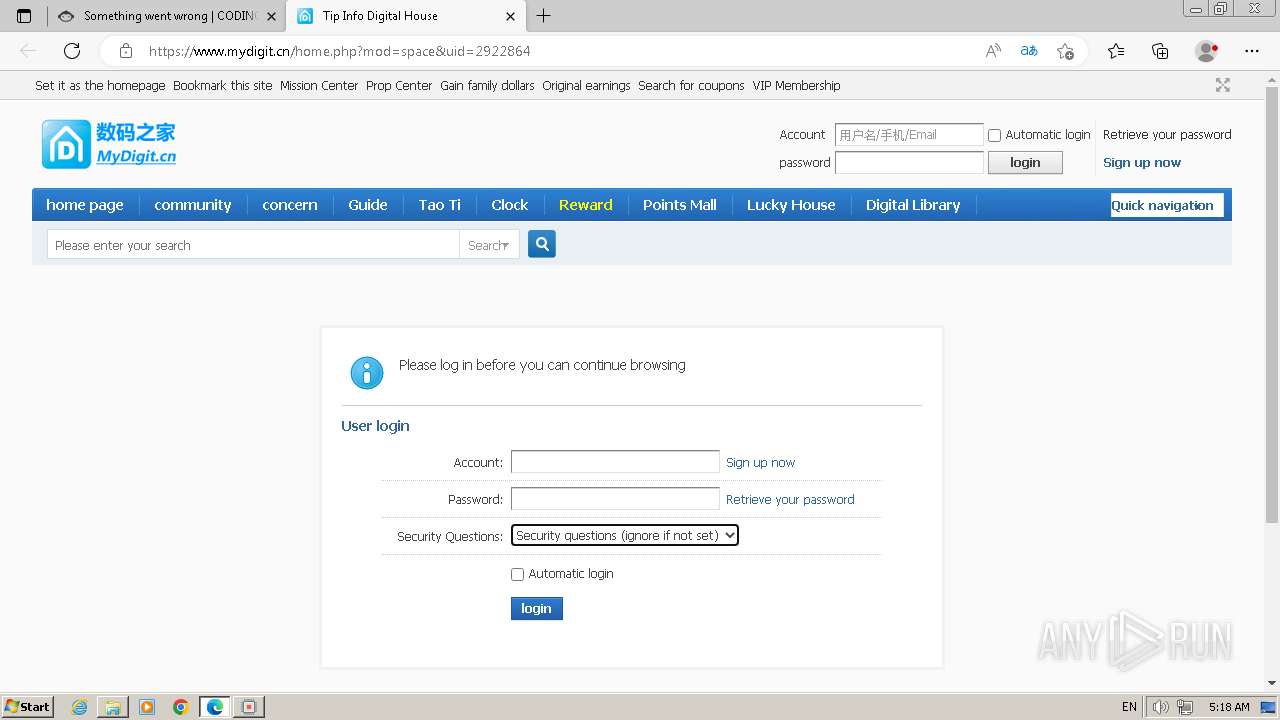Toggle the widescreen expand icon

pyautogui.click(x=1223, y=85)
